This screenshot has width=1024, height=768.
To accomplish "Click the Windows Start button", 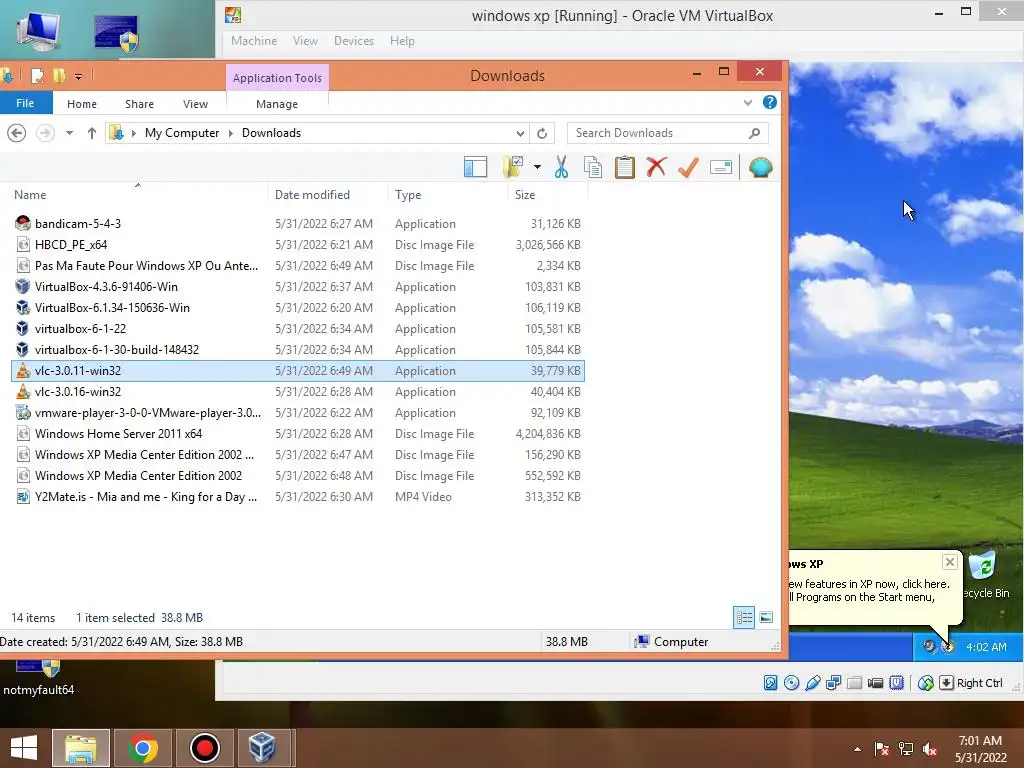I will point(24,748).
